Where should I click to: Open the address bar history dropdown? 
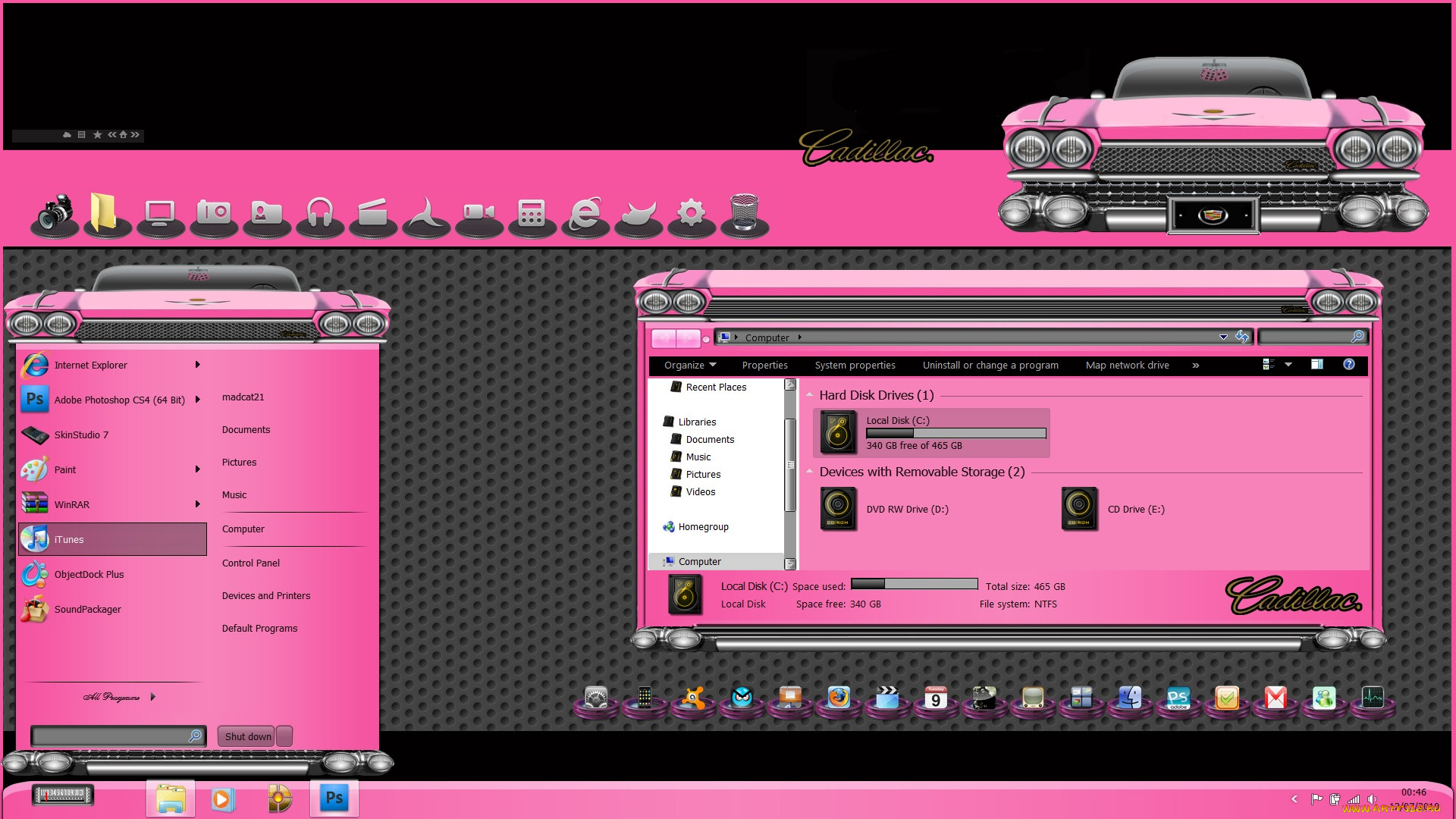(1223, 337)
